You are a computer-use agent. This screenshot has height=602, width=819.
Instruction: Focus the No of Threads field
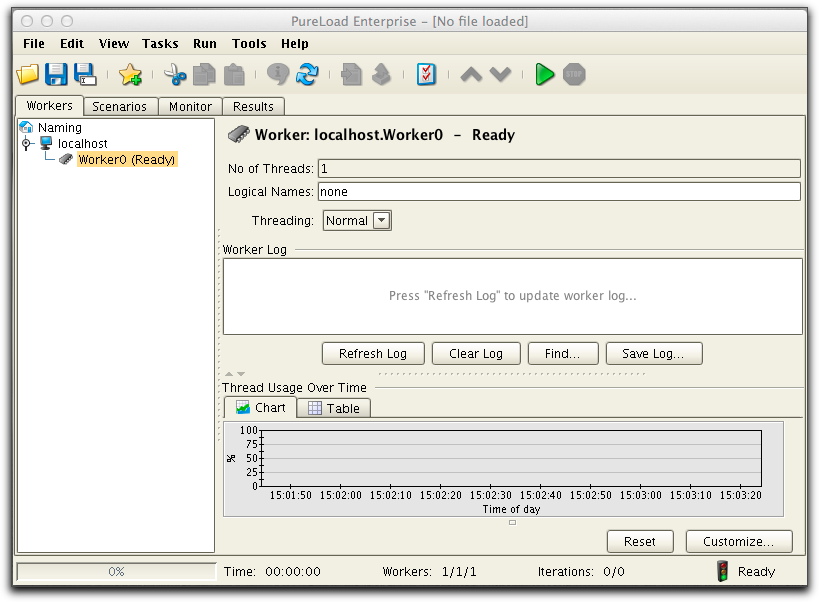click(x=559, y=169)
